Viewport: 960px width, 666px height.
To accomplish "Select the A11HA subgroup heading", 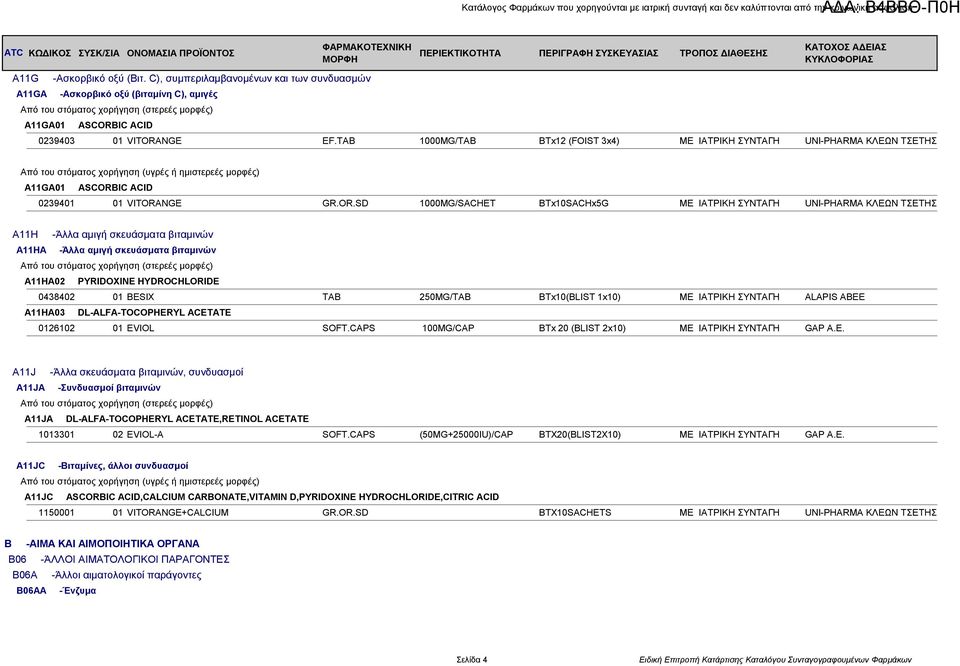I will coord(116,250).
